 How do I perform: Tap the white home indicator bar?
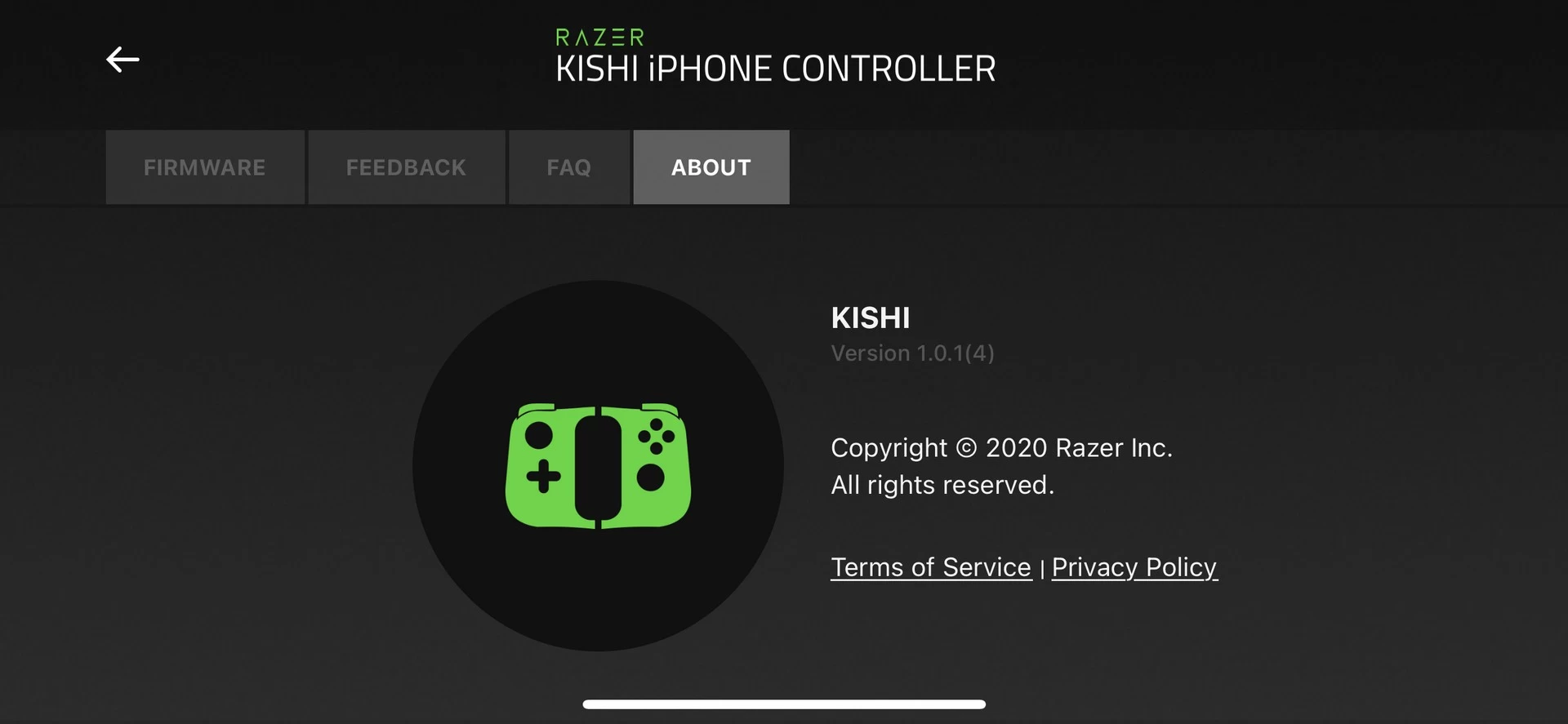[x=784, y=704]
